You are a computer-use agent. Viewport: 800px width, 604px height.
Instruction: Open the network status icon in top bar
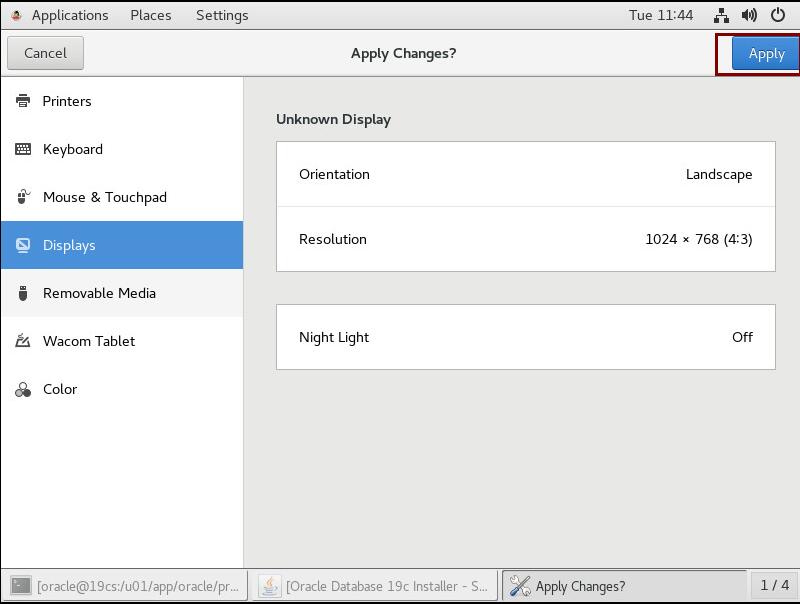pyautogui.click(x=721, y=15)
